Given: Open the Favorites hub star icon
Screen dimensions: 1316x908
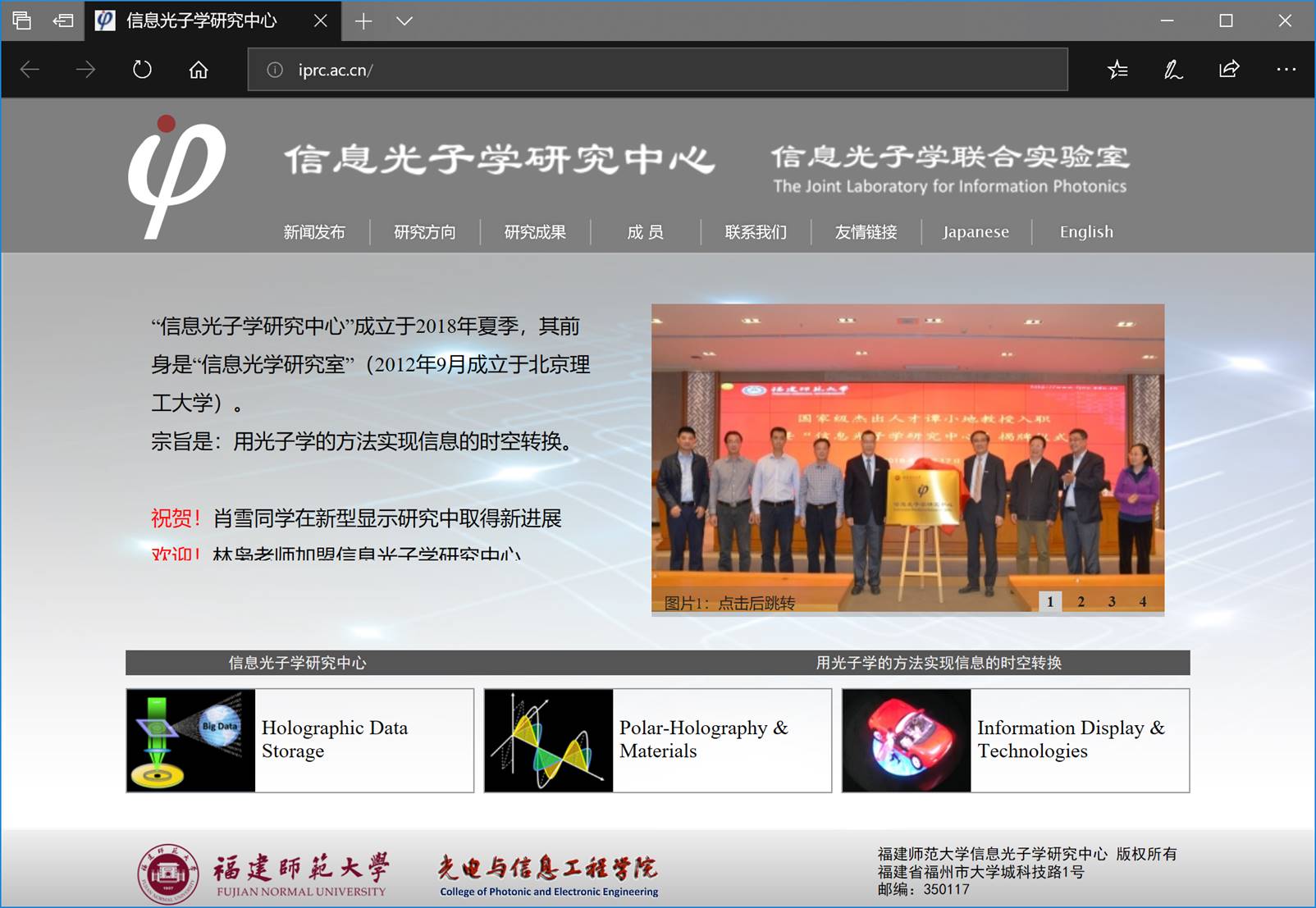Looking at the screenshot, I should pos(1117,70).
